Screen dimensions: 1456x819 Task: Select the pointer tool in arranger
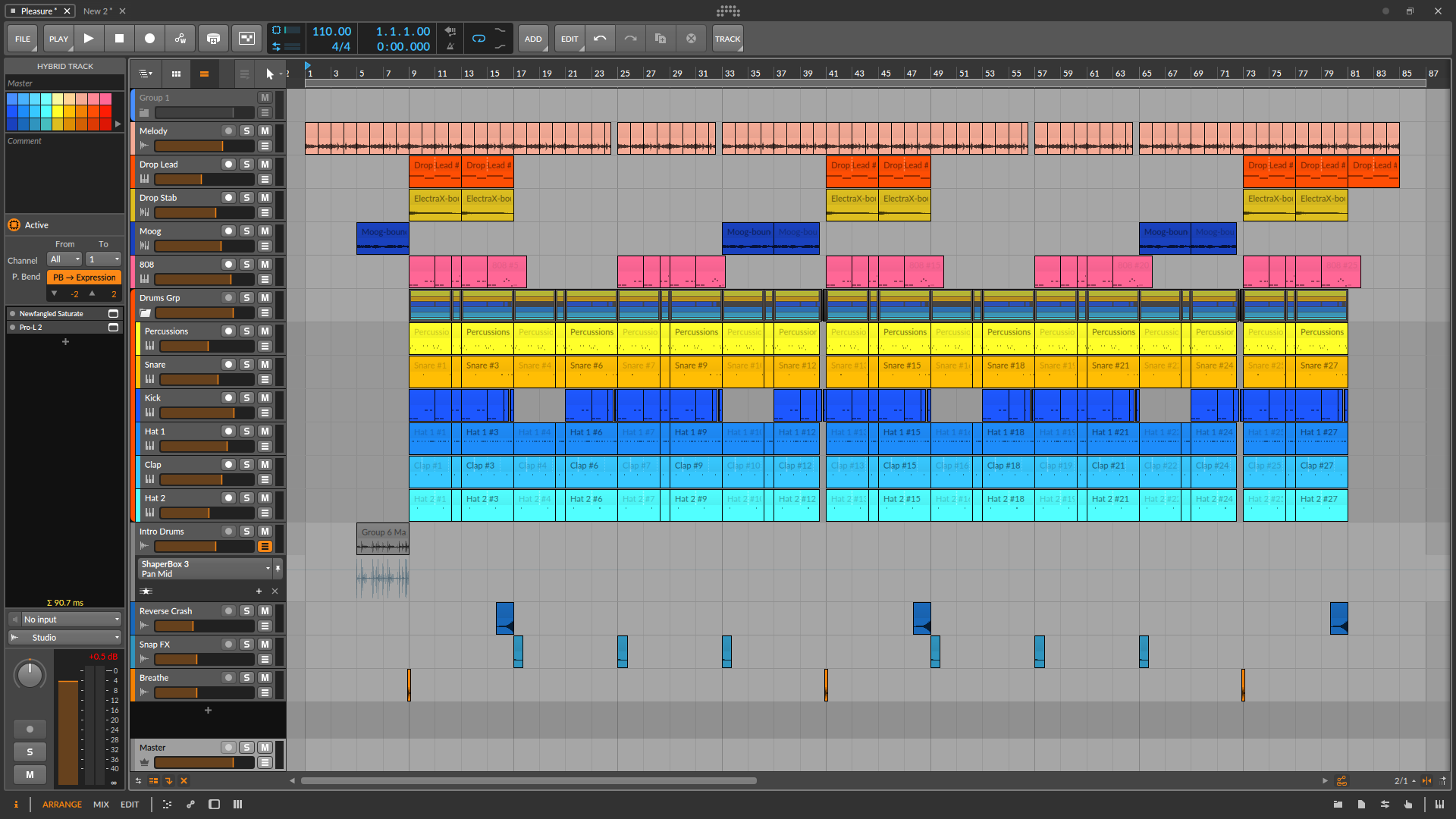269,74
